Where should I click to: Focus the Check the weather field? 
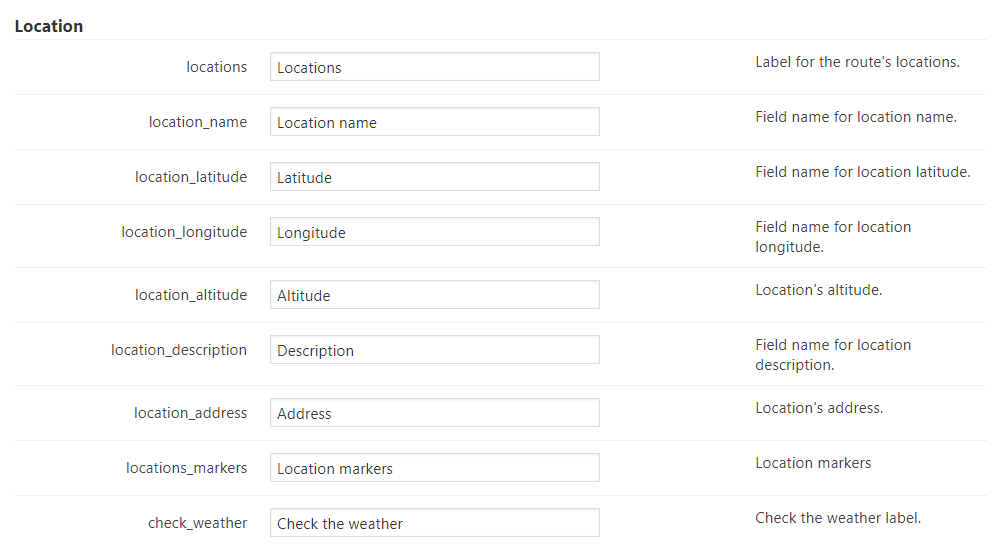click(434, 523)
